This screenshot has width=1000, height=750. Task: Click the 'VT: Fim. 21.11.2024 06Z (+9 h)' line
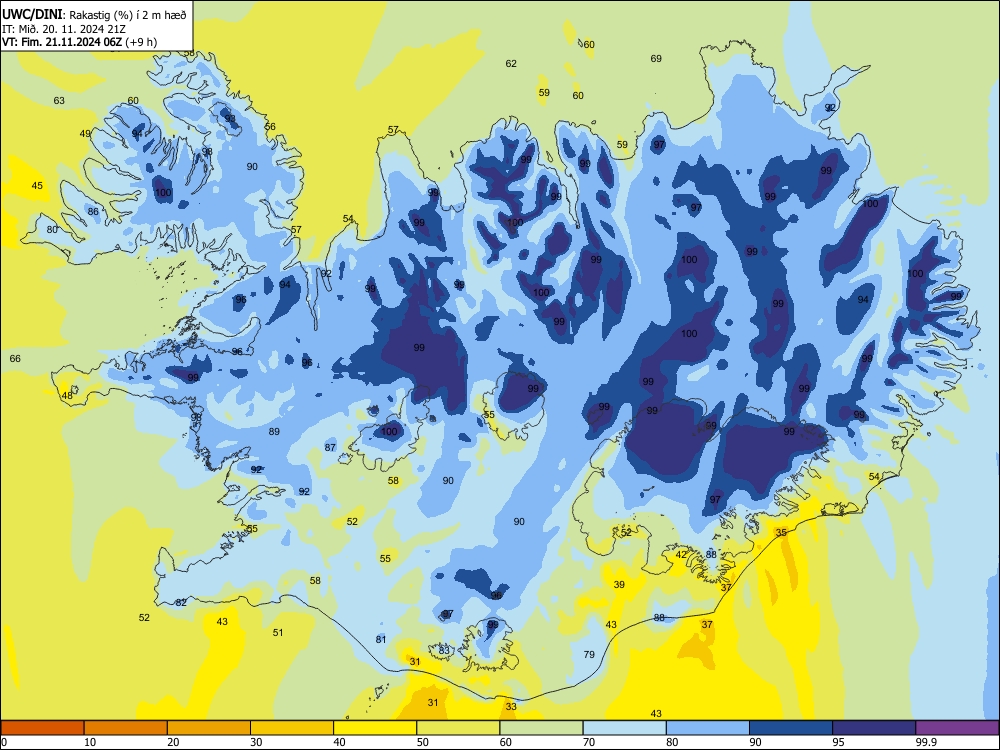pyautogui.click(x=79, y=42)
